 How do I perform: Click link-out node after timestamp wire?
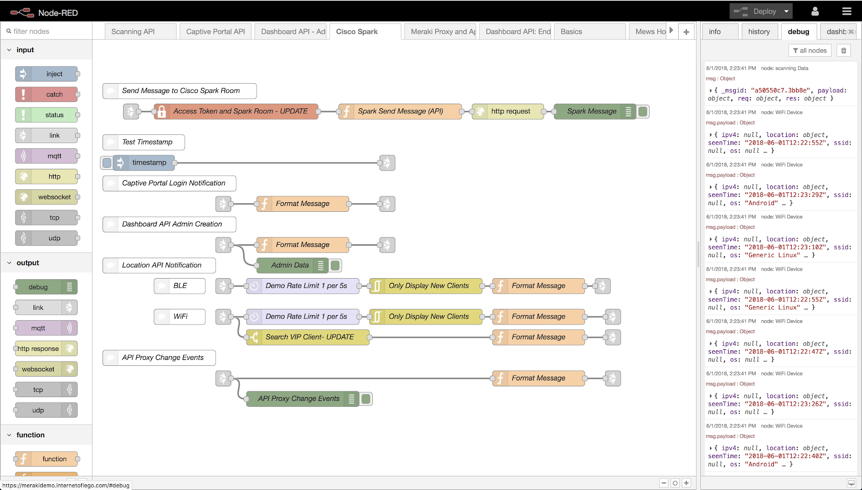[x=387, y=163]
